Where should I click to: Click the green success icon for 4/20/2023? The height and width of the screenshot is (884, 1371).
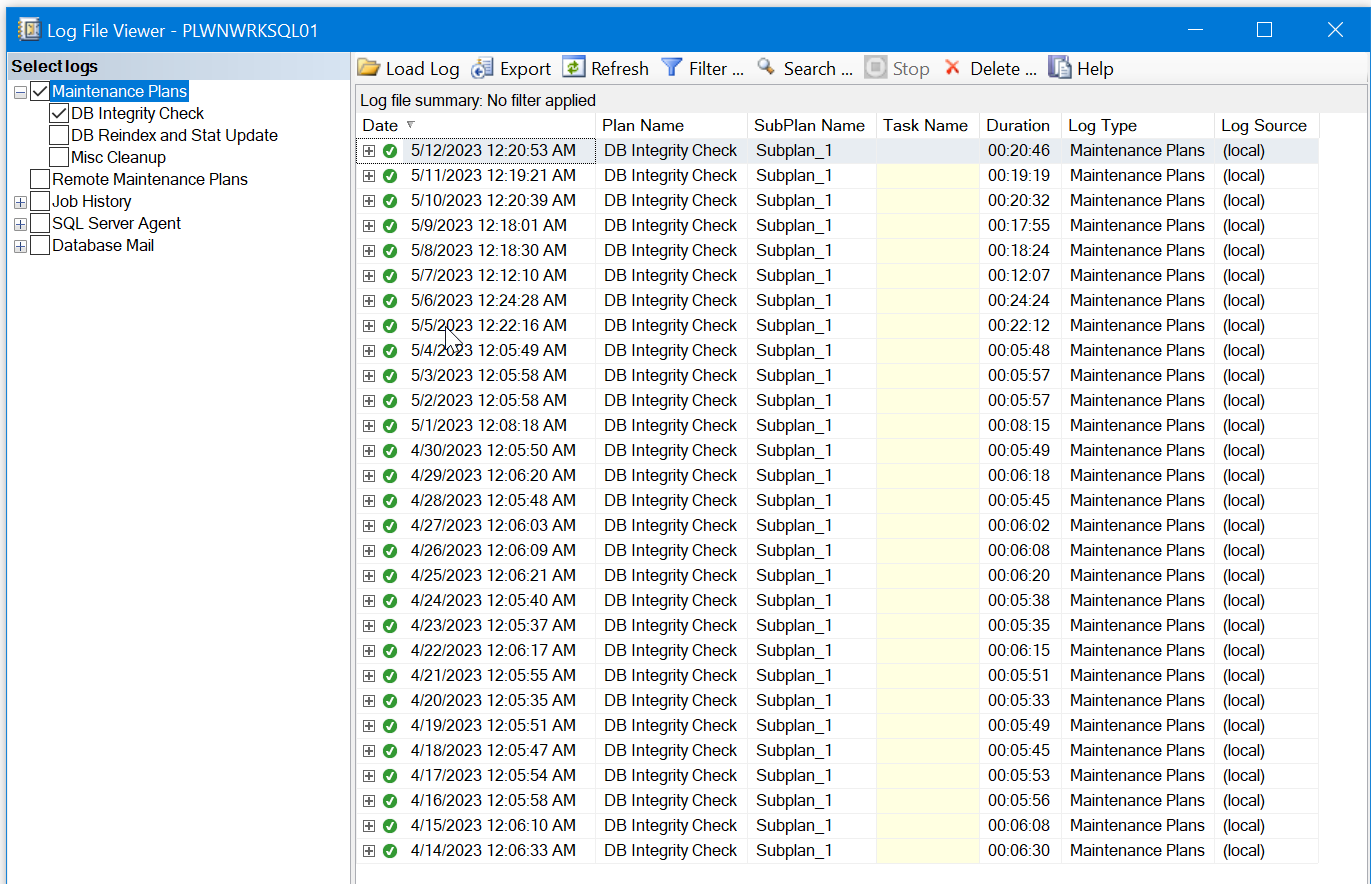coord(390,701)
